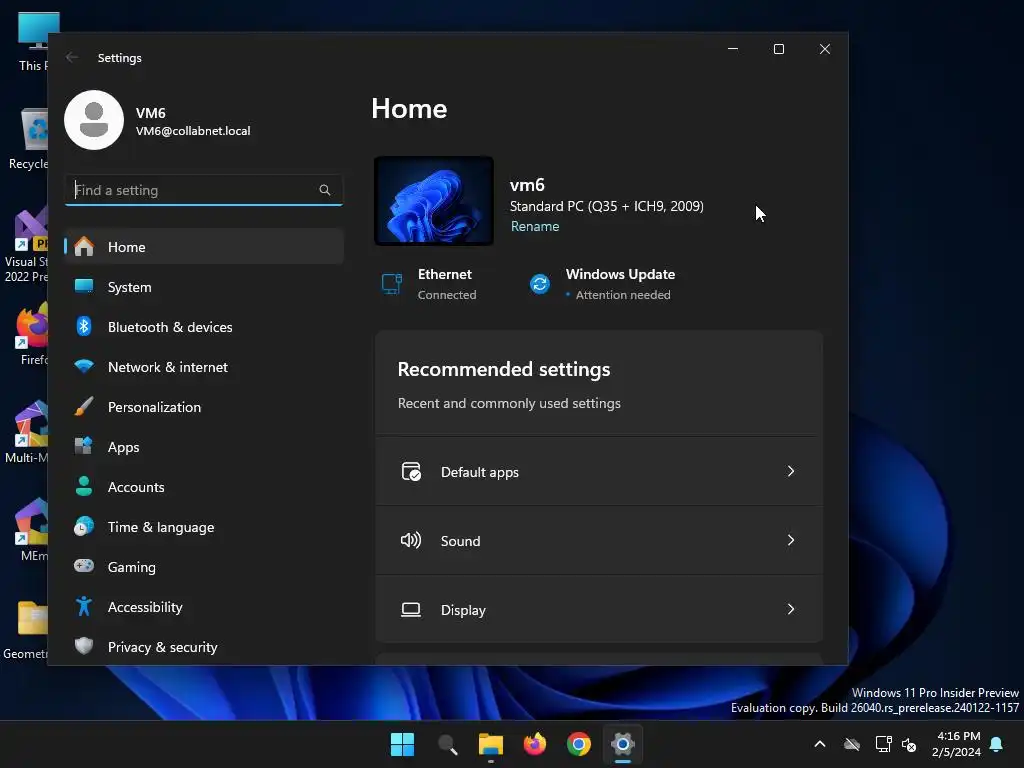The image size is (1024, 768).
Task: Open Privacy & security settings
Action: pyautogui.click(x=204, y=647)
